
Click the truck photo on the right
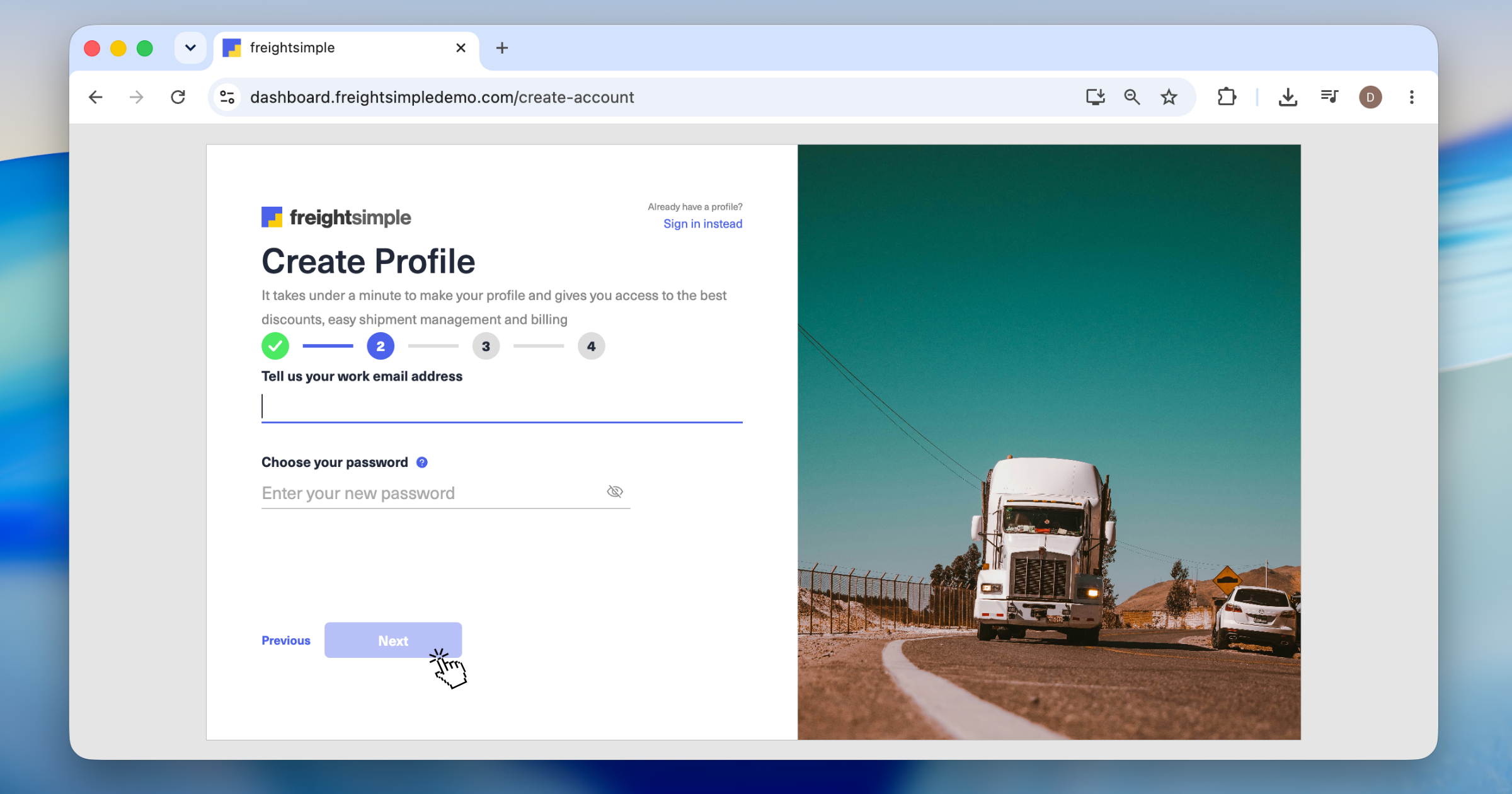[1049, 442]
